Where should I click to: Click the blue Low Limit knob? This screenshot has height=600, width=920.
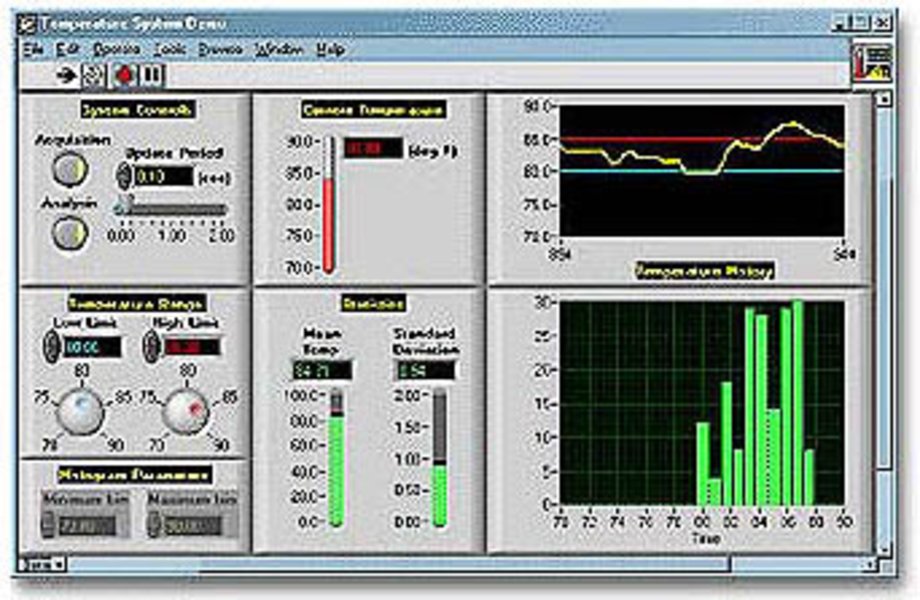pos(80,410)
